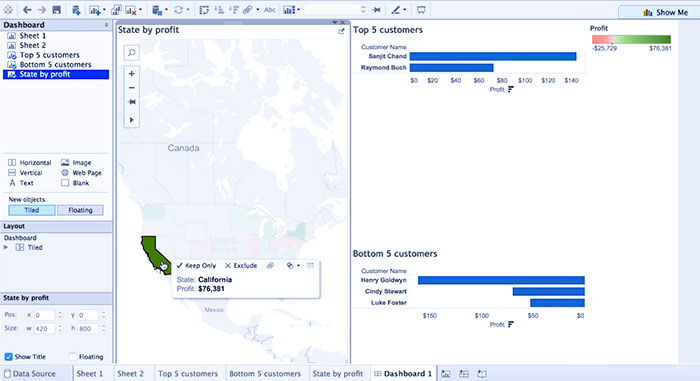Open the Auto Updates dropdown arrow

pos(166,9)
